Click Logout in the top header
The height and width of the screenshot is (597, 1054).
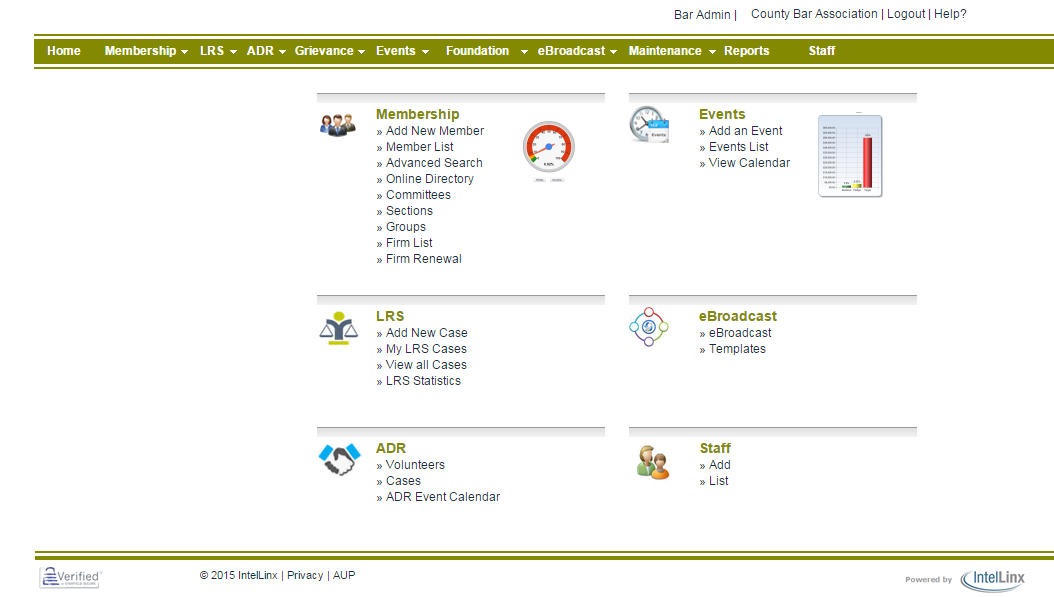pos(906,14)
